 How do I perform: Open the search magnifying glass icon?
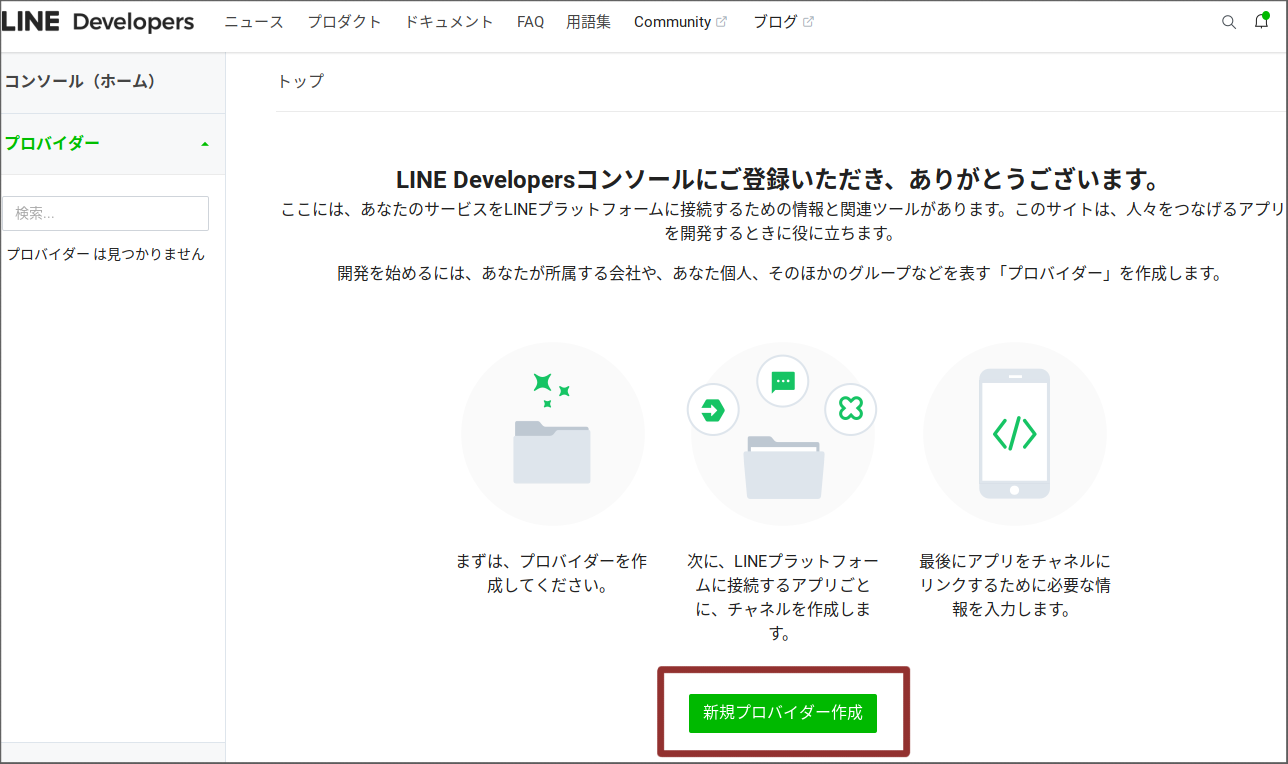click(1228, 21)
